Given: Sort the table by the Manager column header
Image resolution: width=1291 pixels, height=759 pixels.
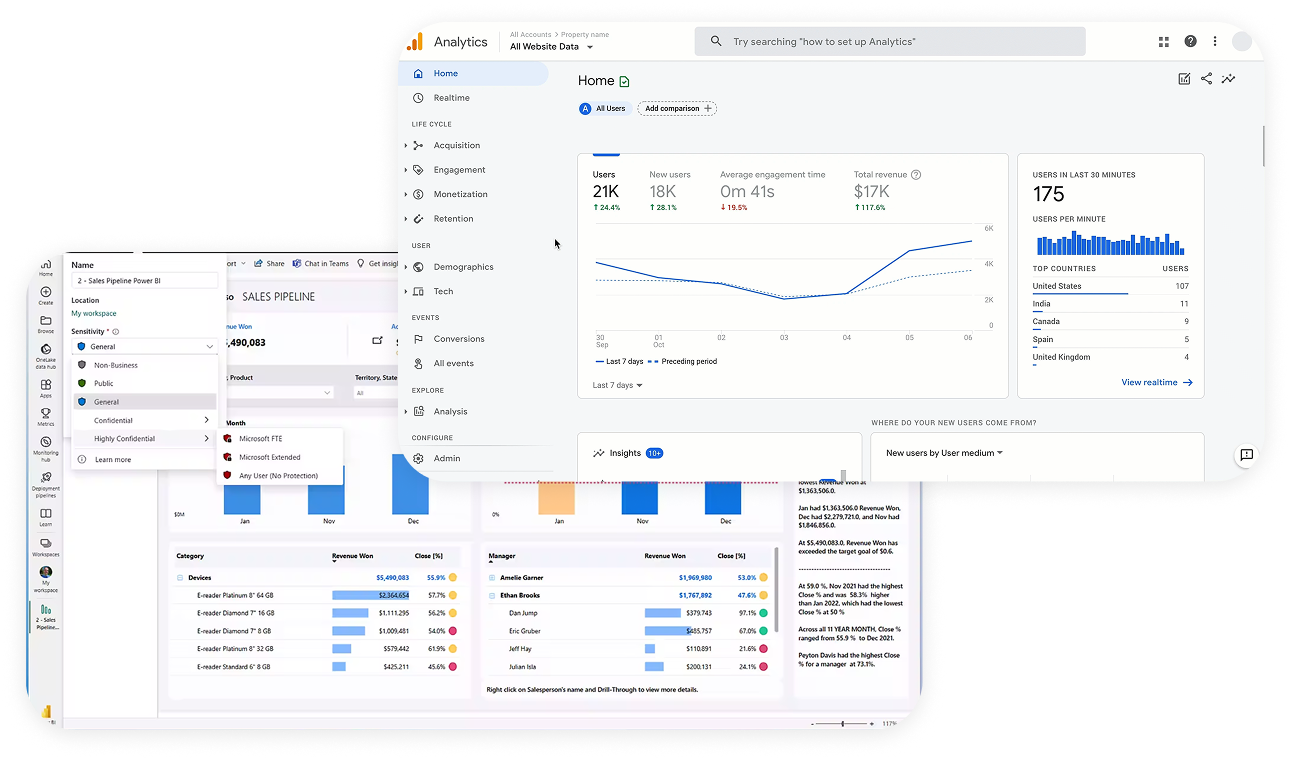Looking at the screenshot, I should click(x=502, y=556).
